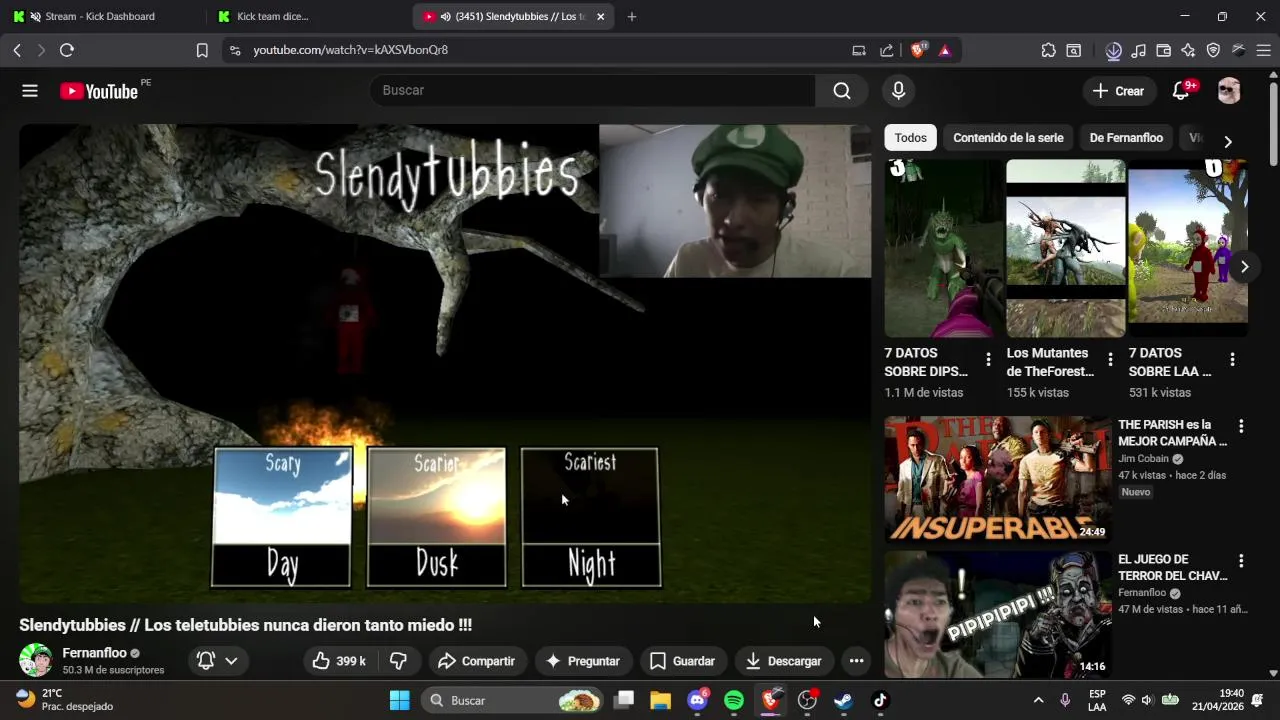
Task: Show next shorts with the shelf arrow
Action: pos(1244,267)
